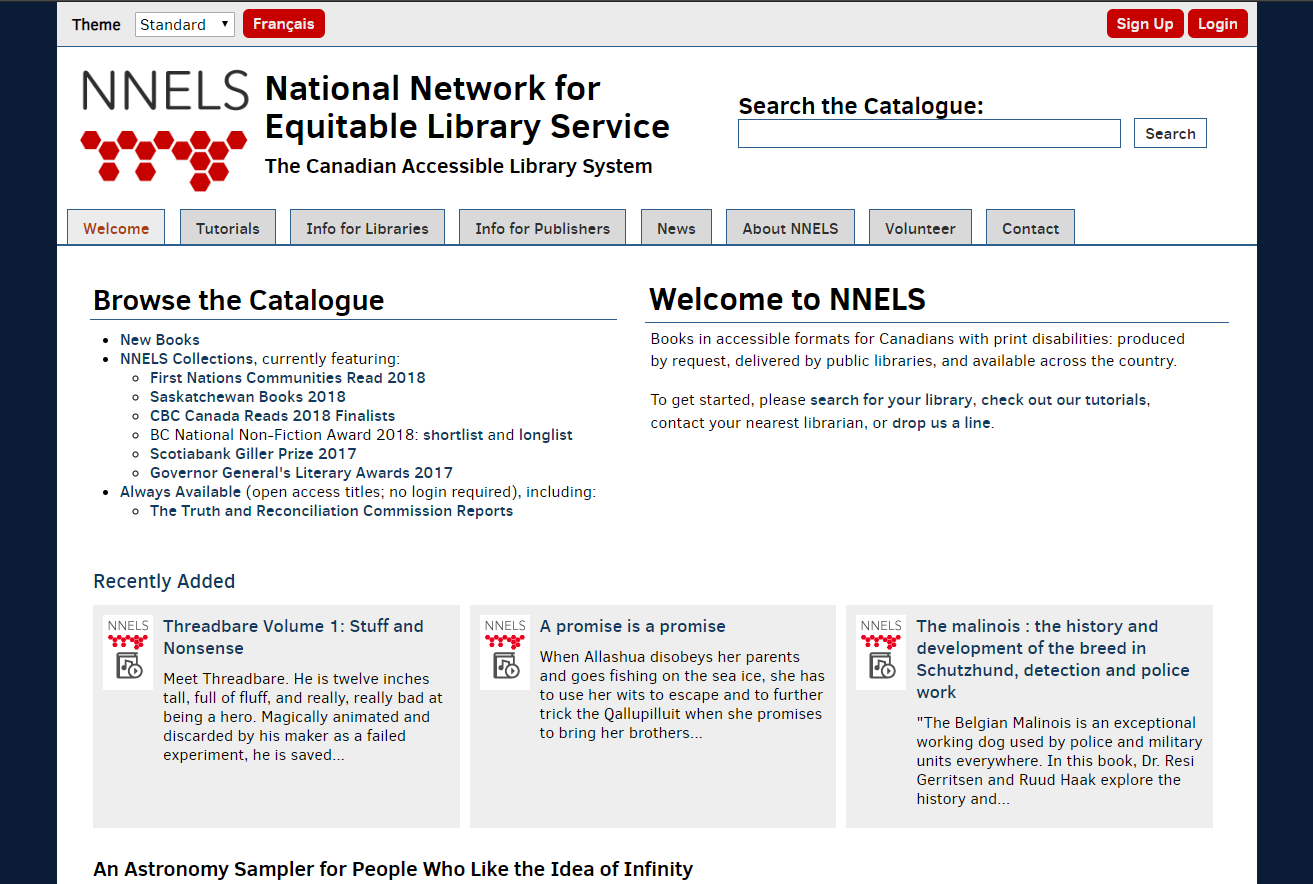
Task: Open A promise is a promise title
Action: click(633, 627)
